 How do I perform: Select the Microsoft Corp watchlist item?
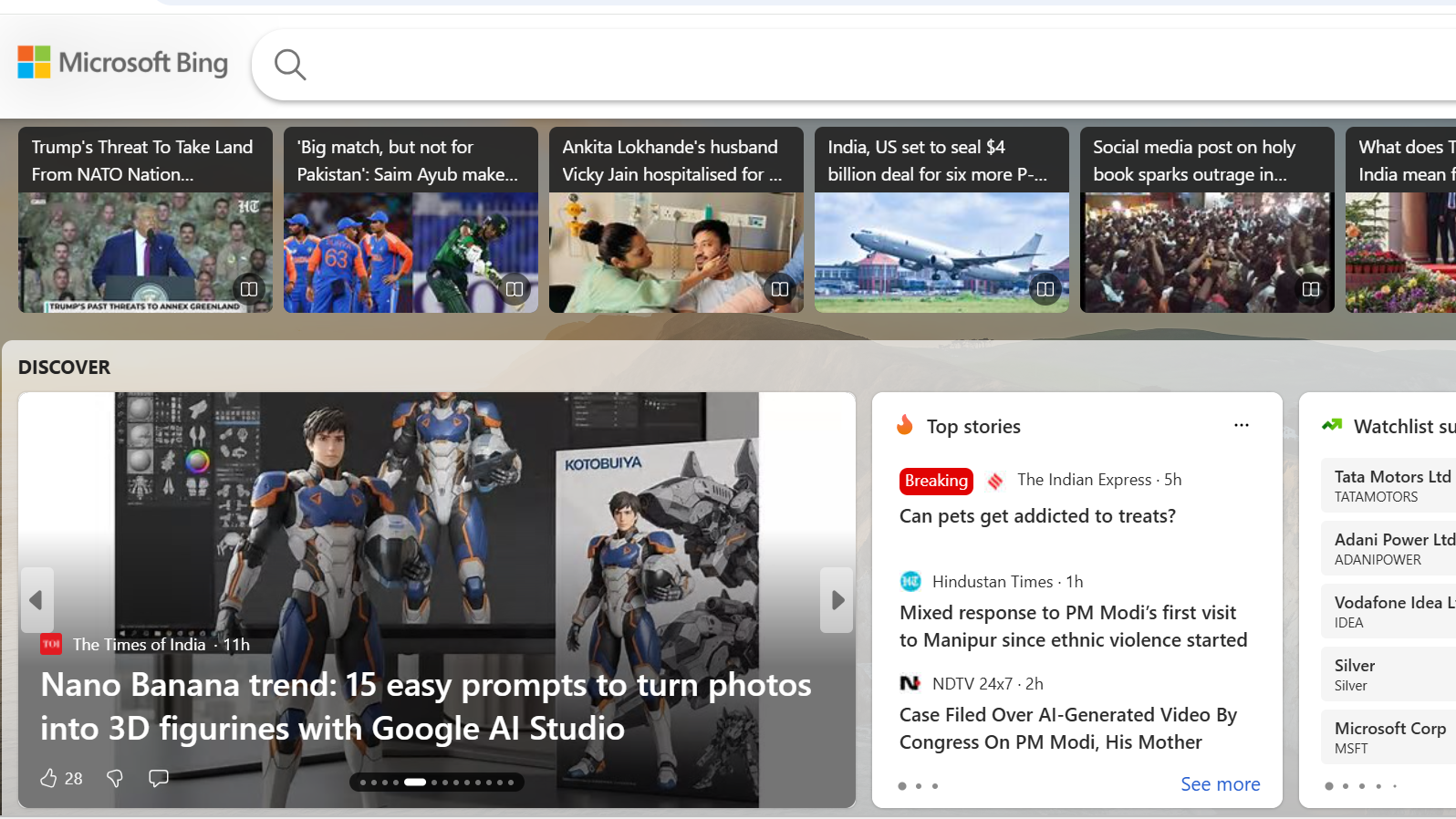click(x=1389, y=737)
